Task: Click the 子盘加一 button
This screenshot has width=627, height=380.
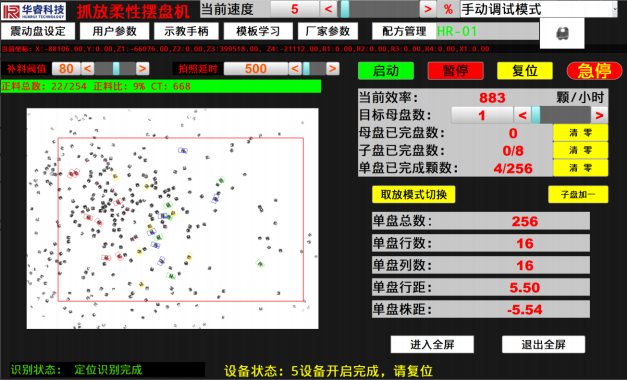Action: [578, 194]
